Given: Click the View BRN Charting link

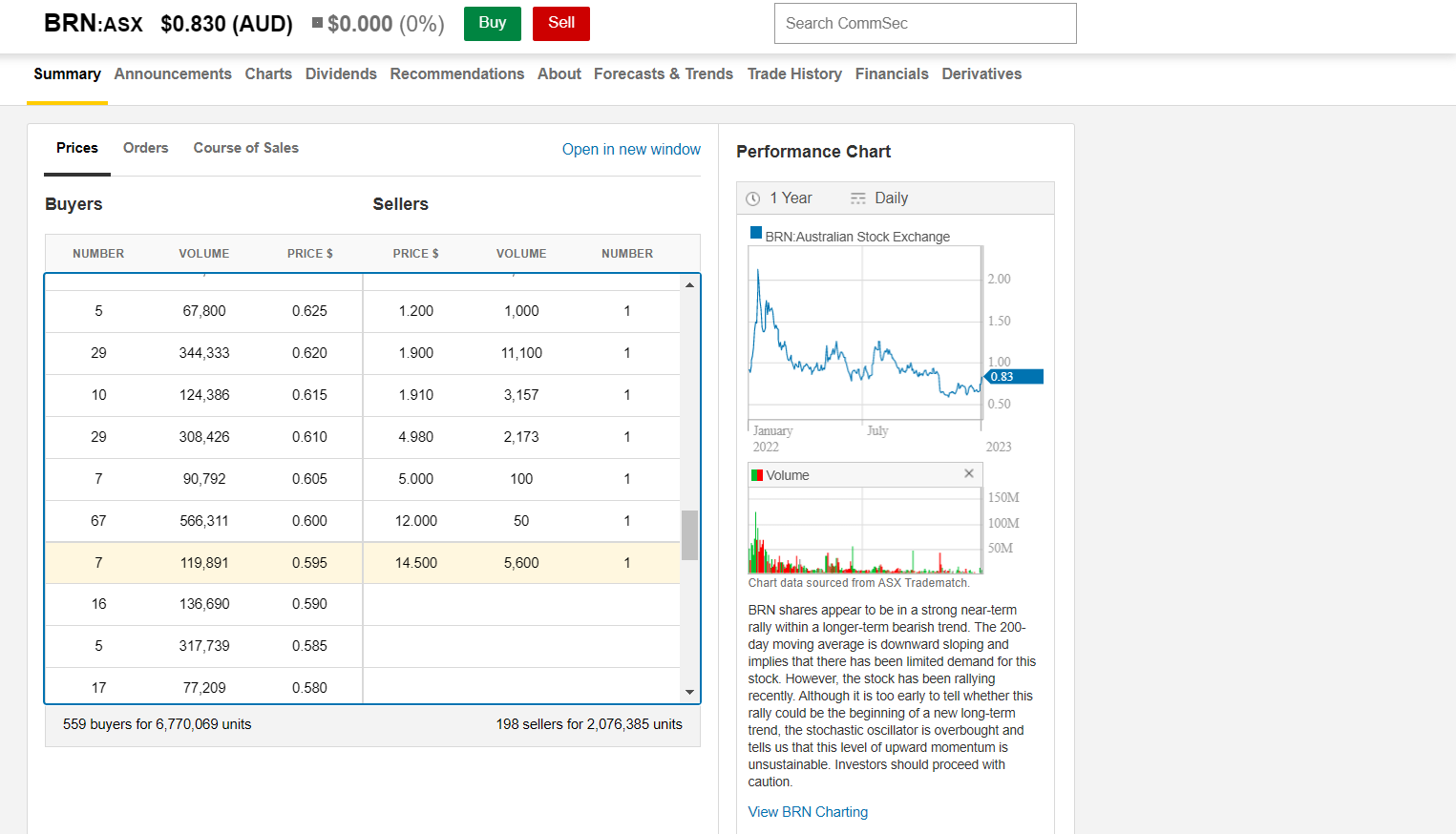Looking at the screenshot, I should point(808,812).
